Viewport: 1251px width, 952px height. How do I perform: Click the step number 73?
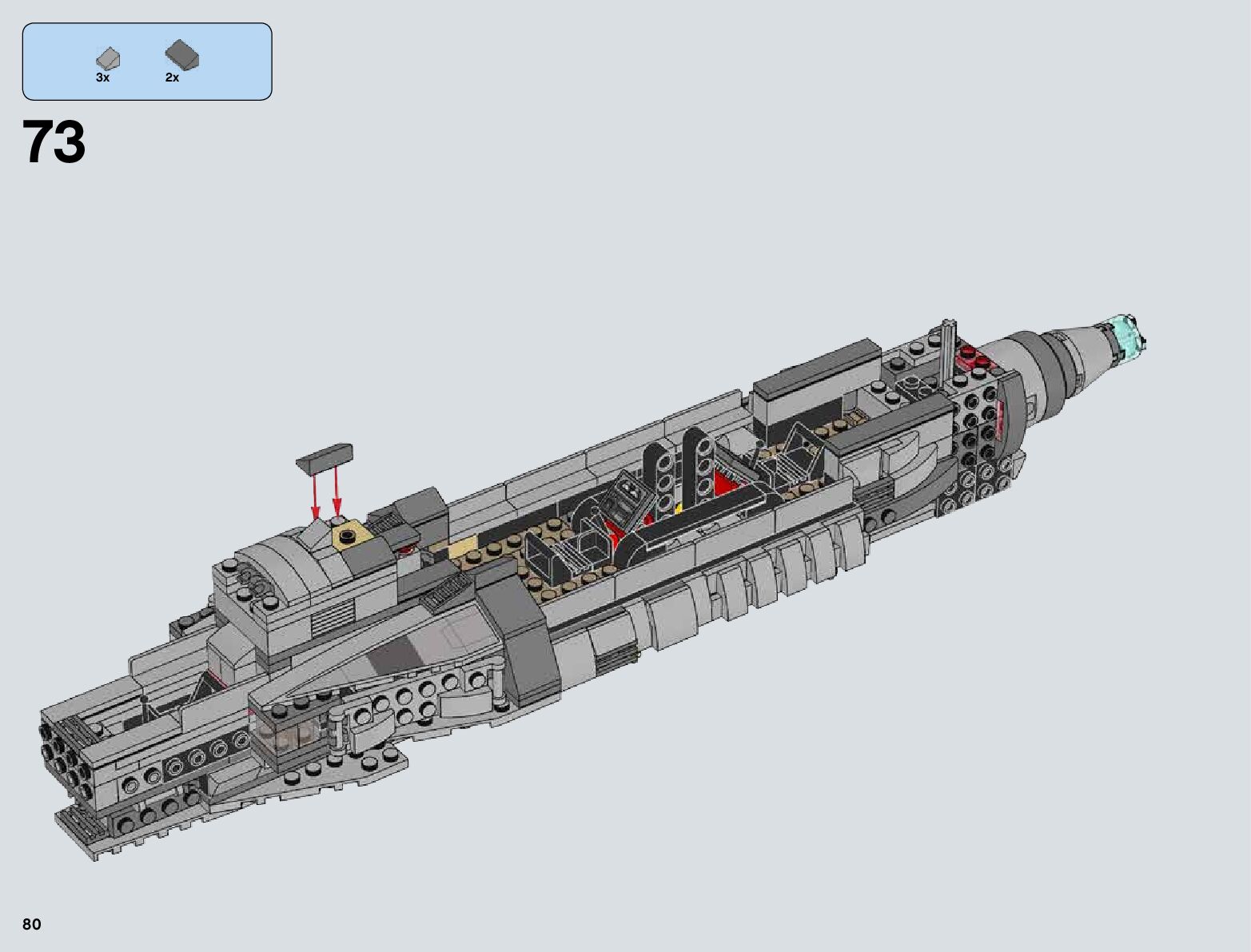pyautogui.click(x=54, y=144)
